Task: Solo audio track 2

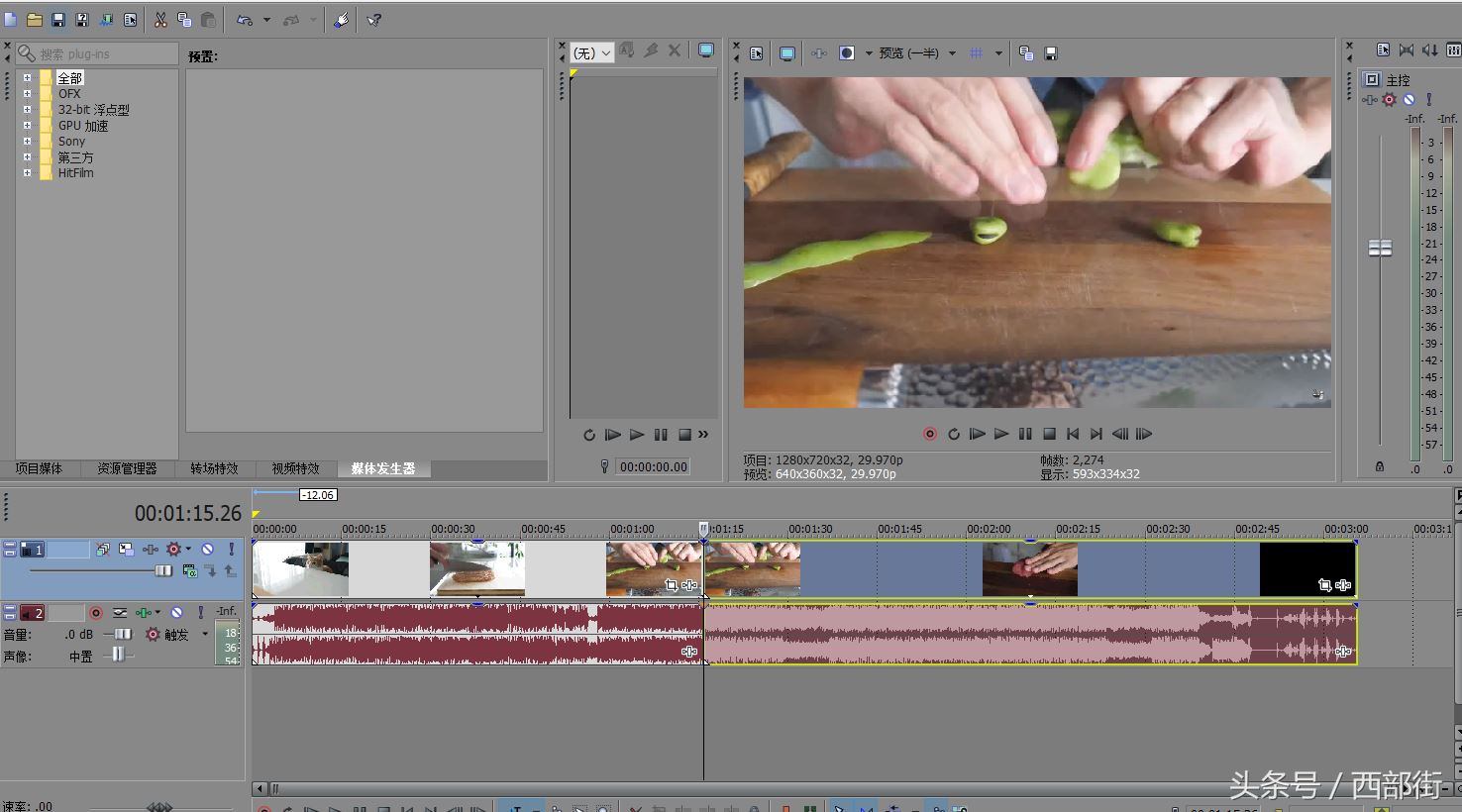Action: point(200,613)
